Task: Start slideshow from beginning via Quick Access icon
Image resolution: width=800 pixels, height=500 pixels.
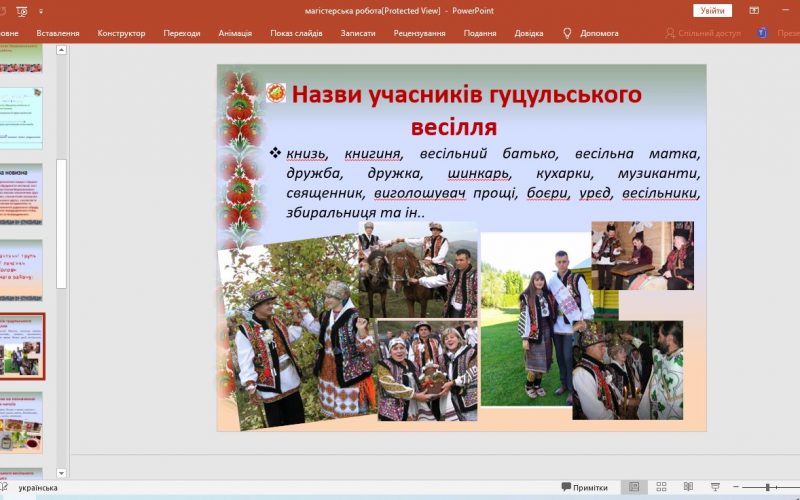Action: point(21,11)
